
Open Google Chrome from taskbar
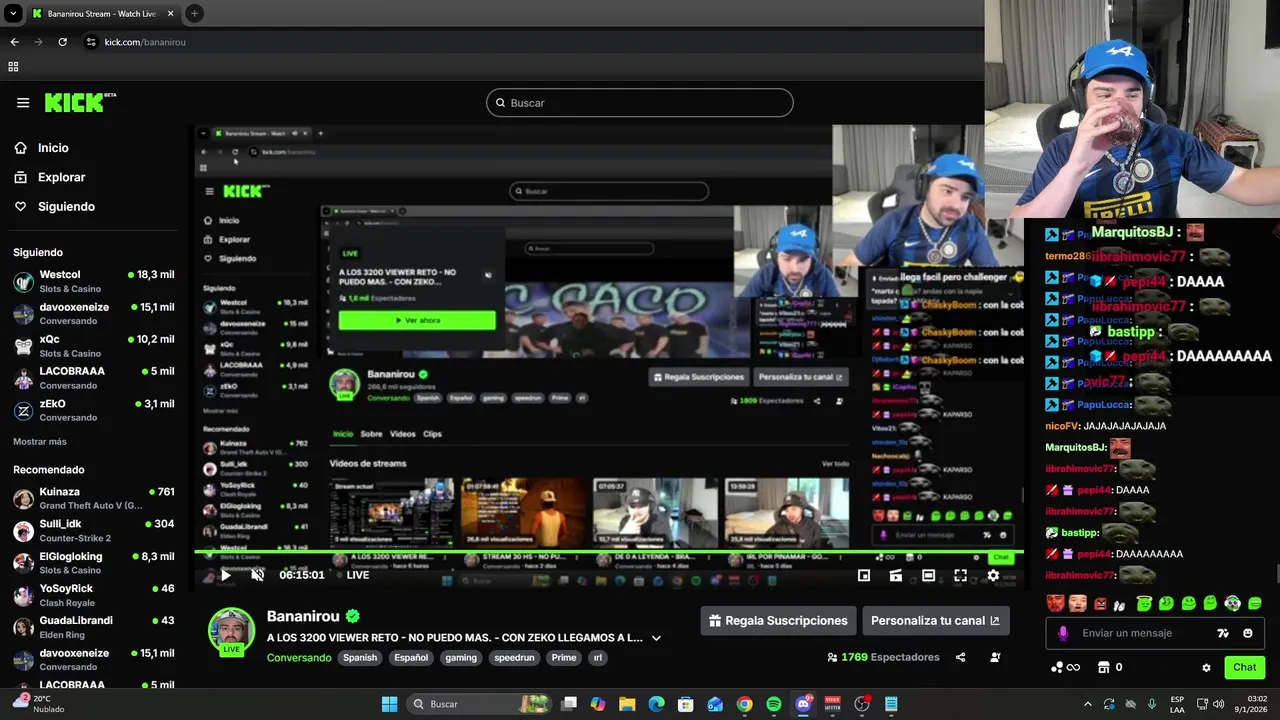click(744, 704)
